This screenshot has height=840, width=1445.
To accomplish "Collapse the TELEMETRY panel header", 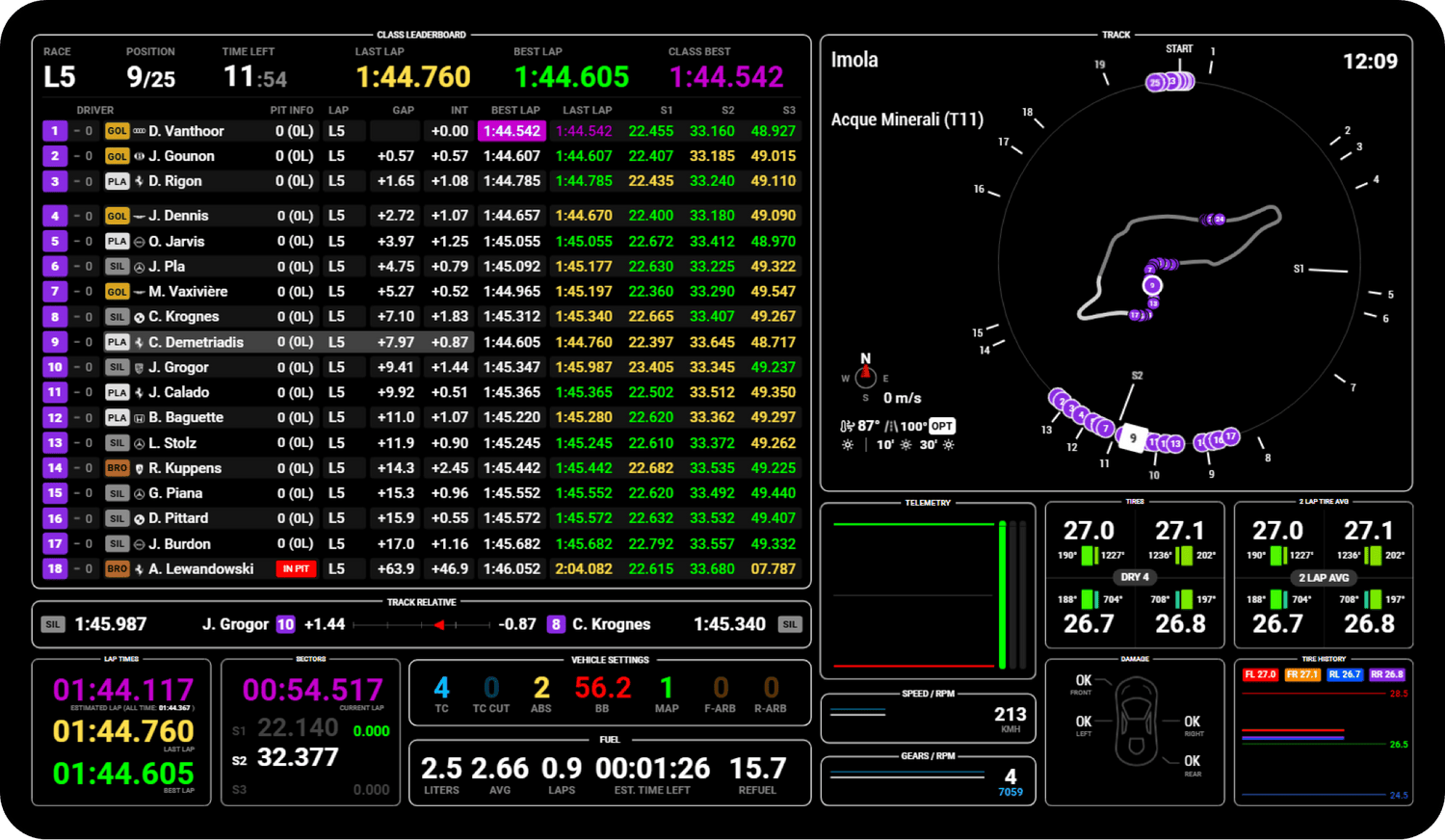I will point(928,502).
